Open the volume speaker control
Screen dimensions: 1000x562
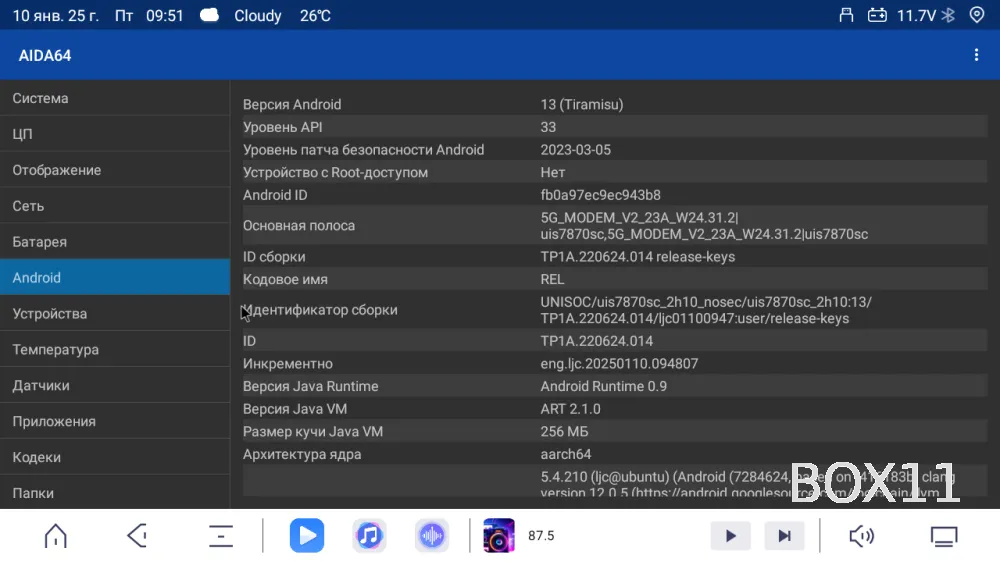click(862, 536)
